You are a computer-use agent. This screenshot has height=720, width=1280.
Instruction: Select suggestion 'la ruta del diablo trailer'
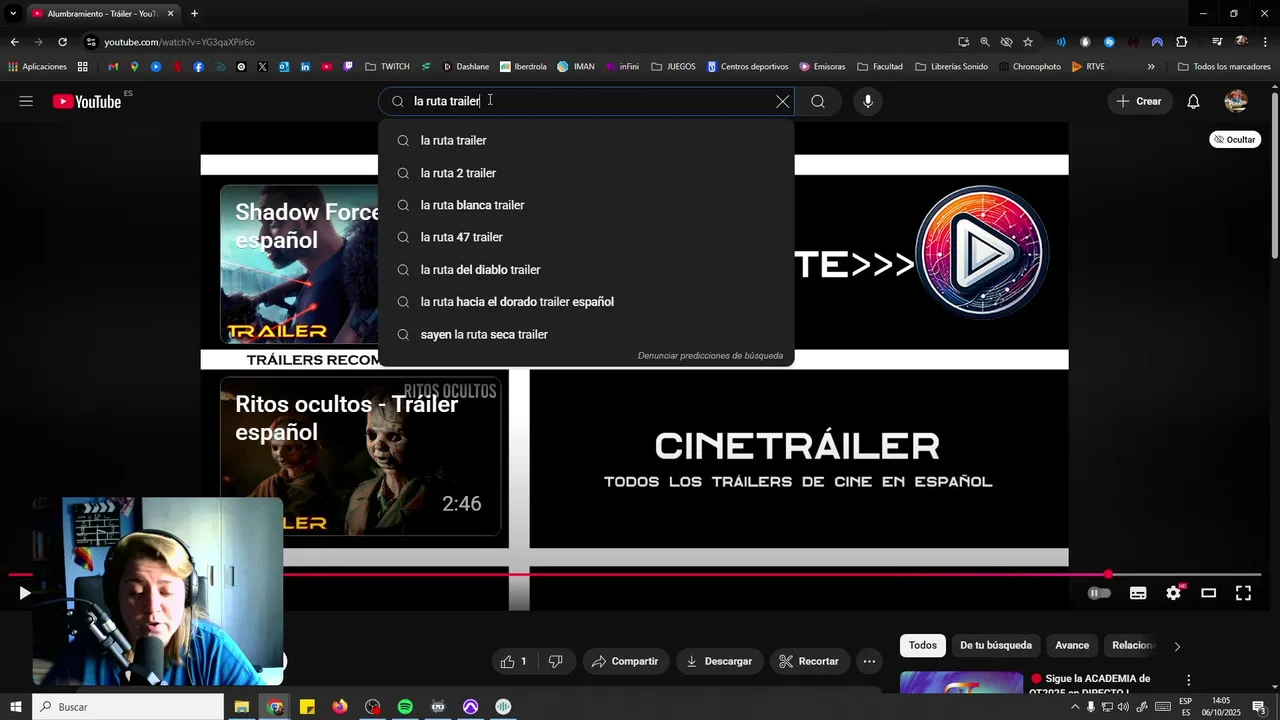[586, 270]
